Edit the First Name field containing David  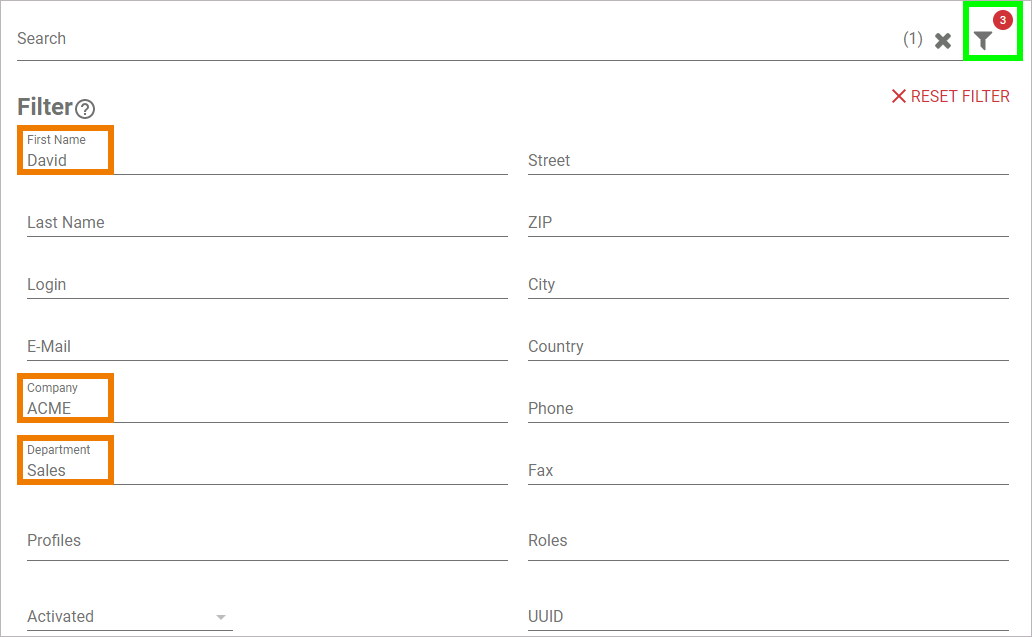coord(266,160)
